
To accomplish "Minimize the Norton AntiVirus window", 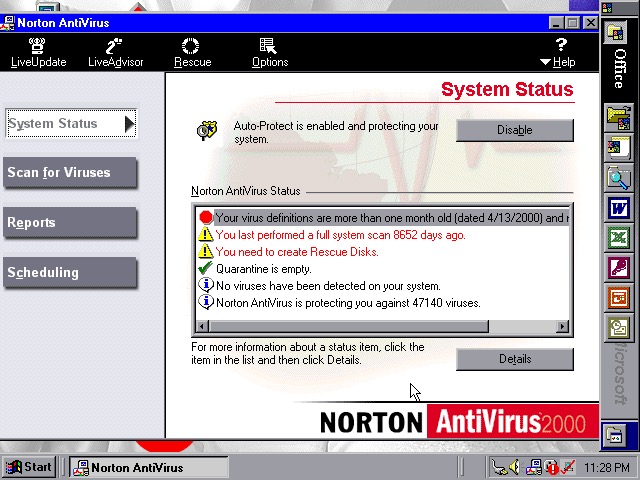I will tap(556, 23).
